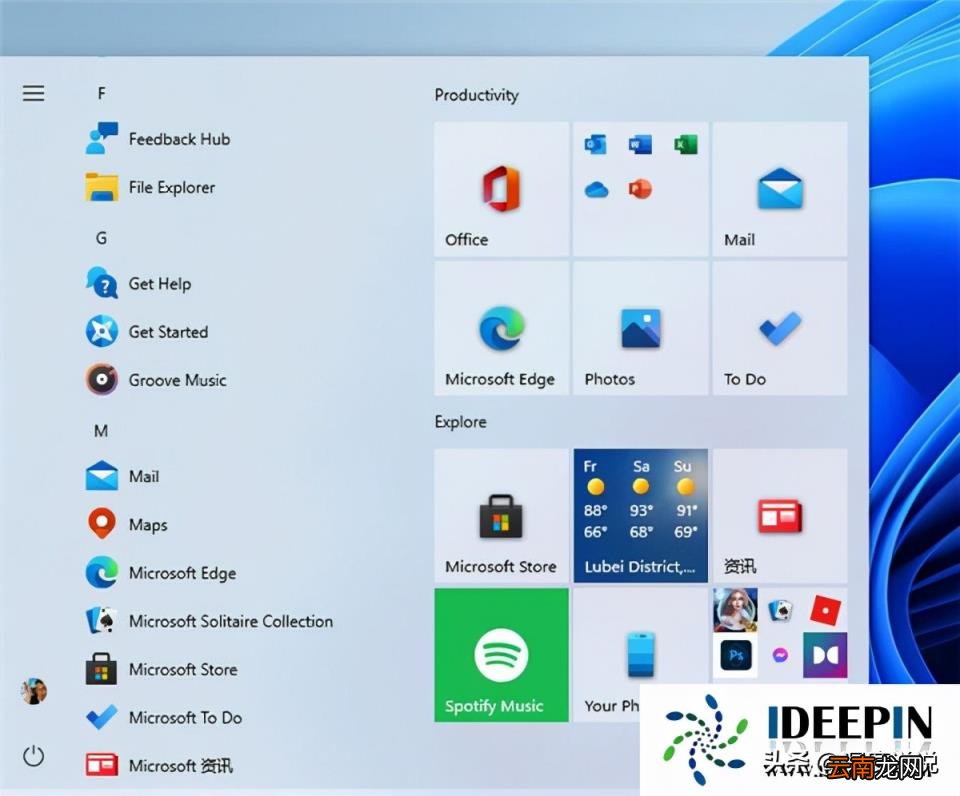
Task: Click the PowerPoint icon in the Office folder tile
Action: click(x=640, y=190)
